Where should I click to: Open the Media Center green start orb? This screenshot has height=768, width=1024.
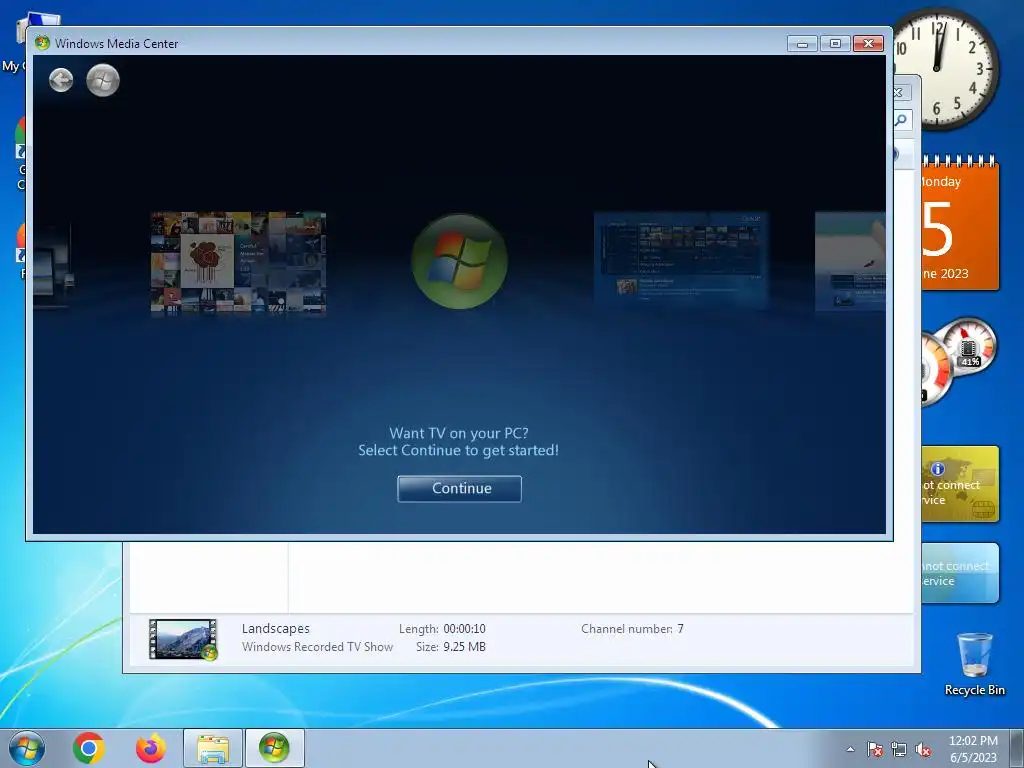point(103,80)
